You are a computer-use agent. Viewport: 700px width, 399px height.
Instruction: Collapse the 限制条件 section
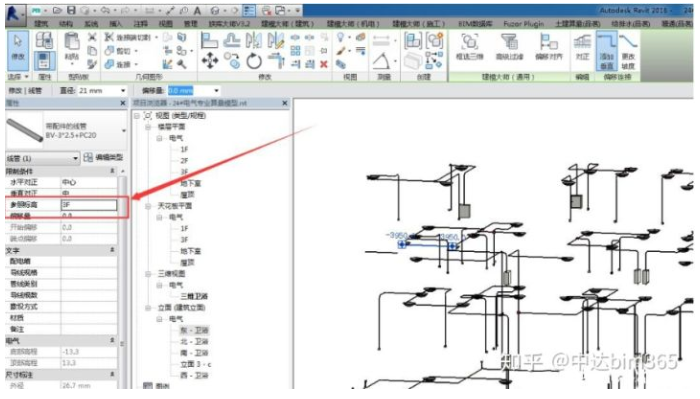click(x=112, y=171)
